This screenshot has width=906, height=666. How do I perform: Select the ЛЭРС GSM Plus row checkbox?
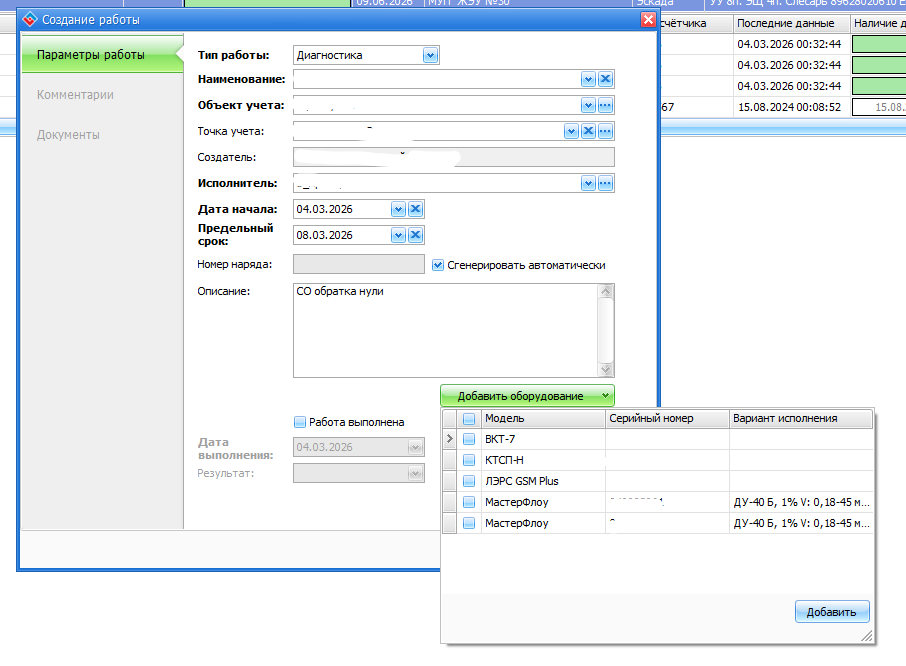[x=469, y=481]
